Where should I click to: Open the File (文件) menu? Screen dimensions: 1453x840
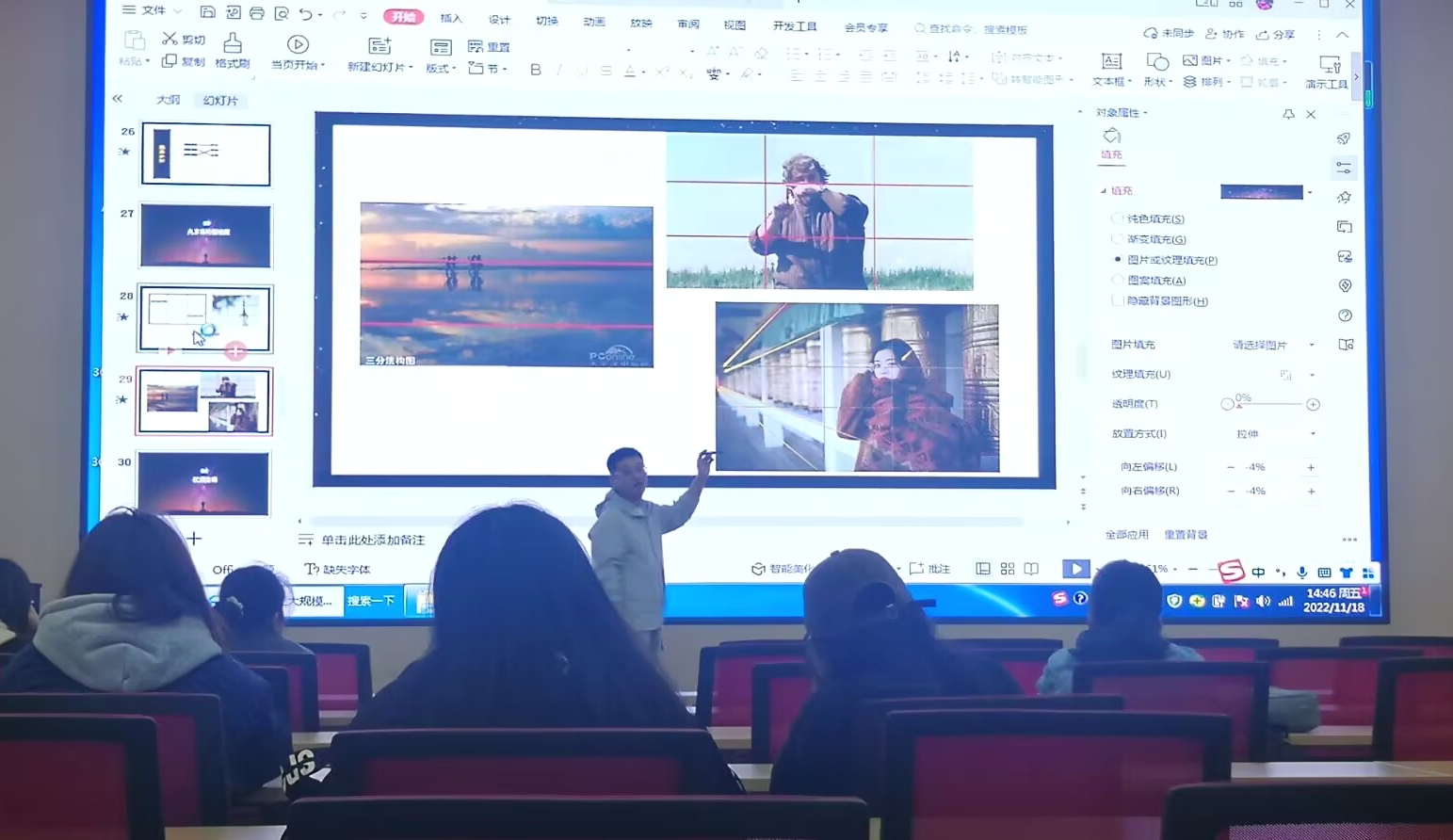click(x=152, y=10)
